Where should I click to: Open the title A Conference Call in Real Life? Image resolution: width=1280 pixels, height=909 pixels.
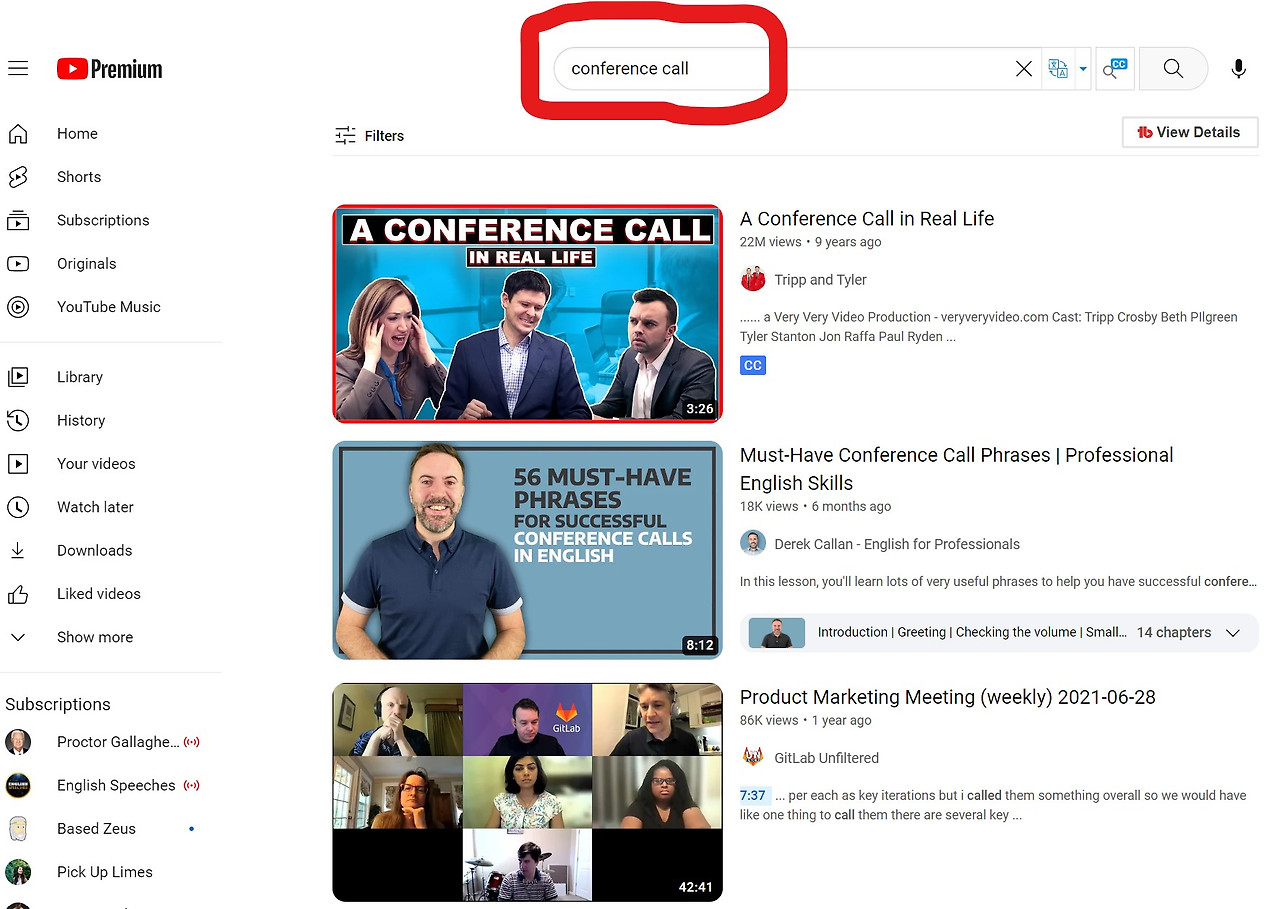tap(867, 219)
